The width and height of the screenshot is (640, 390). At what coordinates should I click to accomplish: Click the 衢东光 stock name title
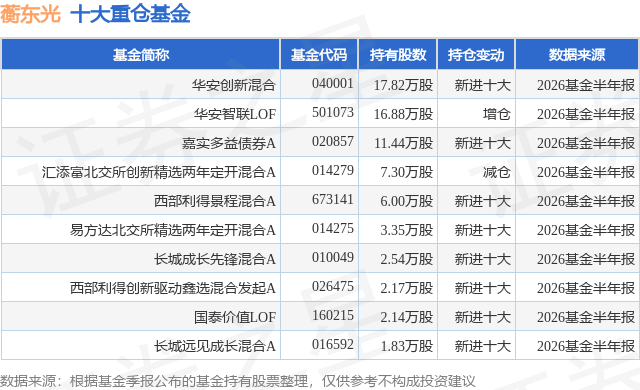(x=31, y=14)
